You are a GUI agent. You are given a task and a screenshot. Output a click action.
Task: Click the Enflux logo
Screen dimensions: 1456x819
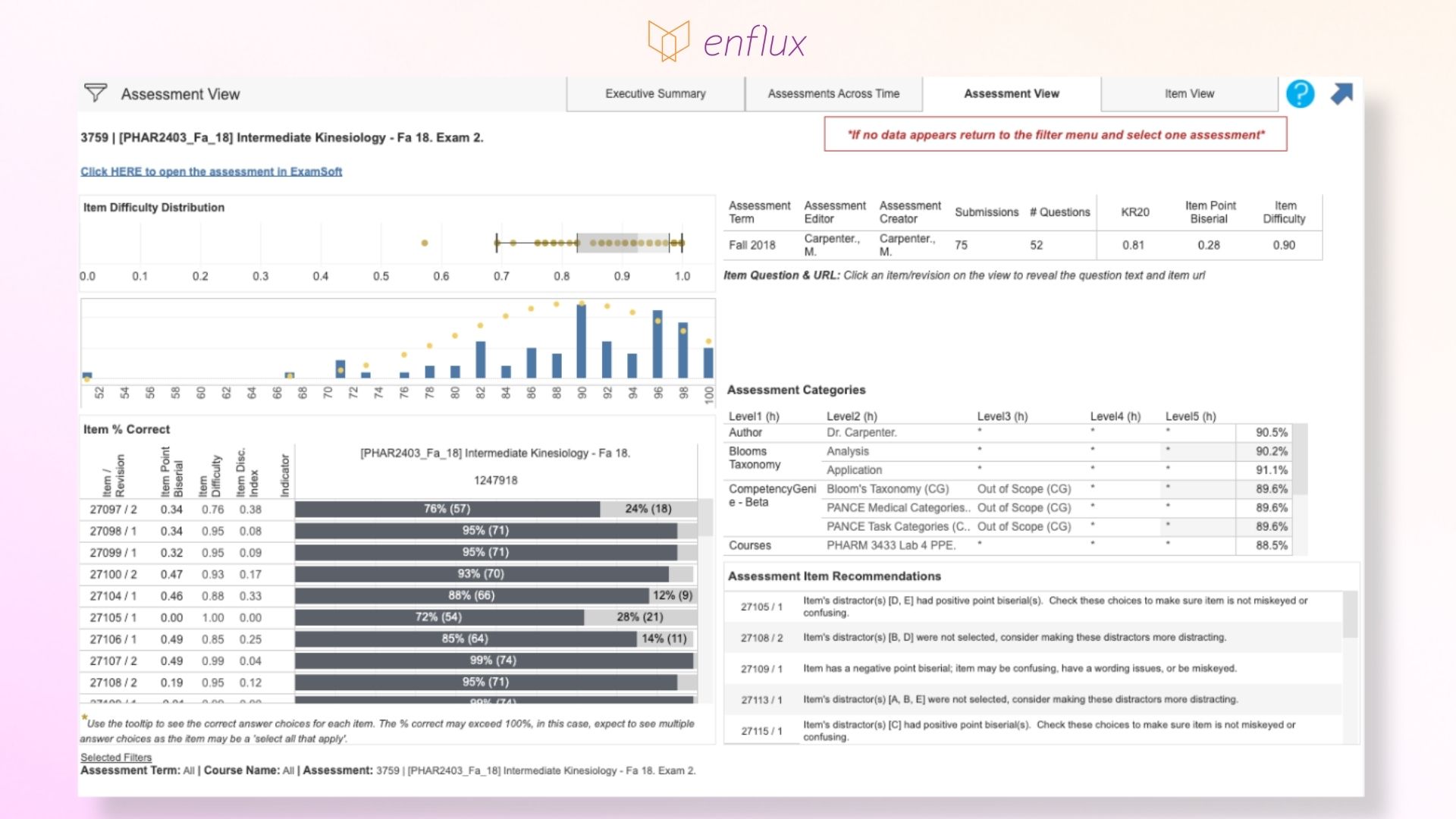click(x=724, y=42)
